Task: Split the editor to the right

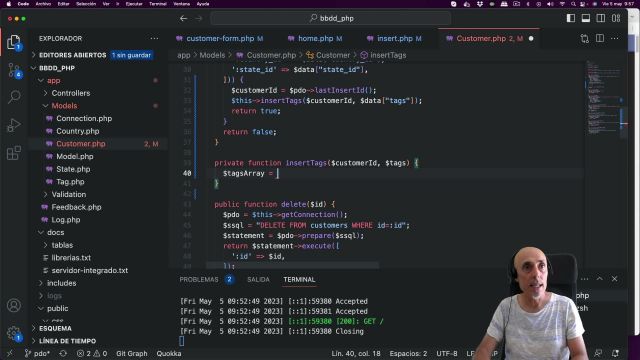Action: coord(600,38)
